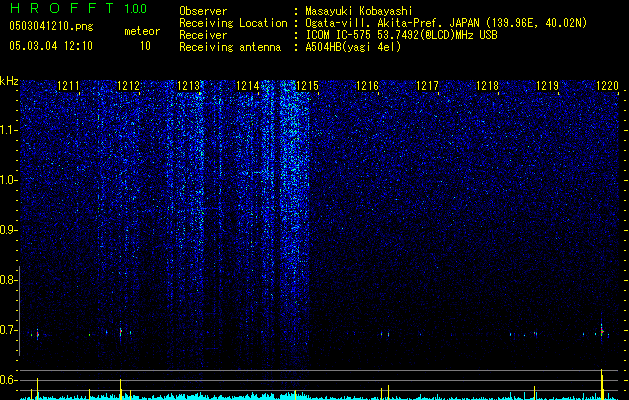Click the version number 1.0.0
Screen dimensions: 629x400
[x=136, y=9]
